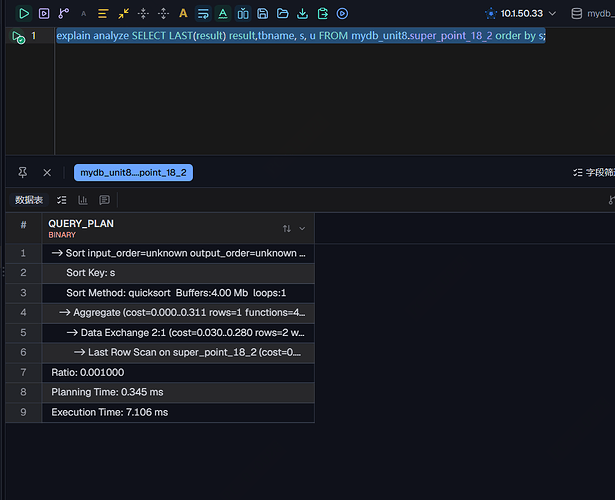Select the 'Ratio: 0.001000' cell
This screenshot has width=615, height=500.
(178, 373)
